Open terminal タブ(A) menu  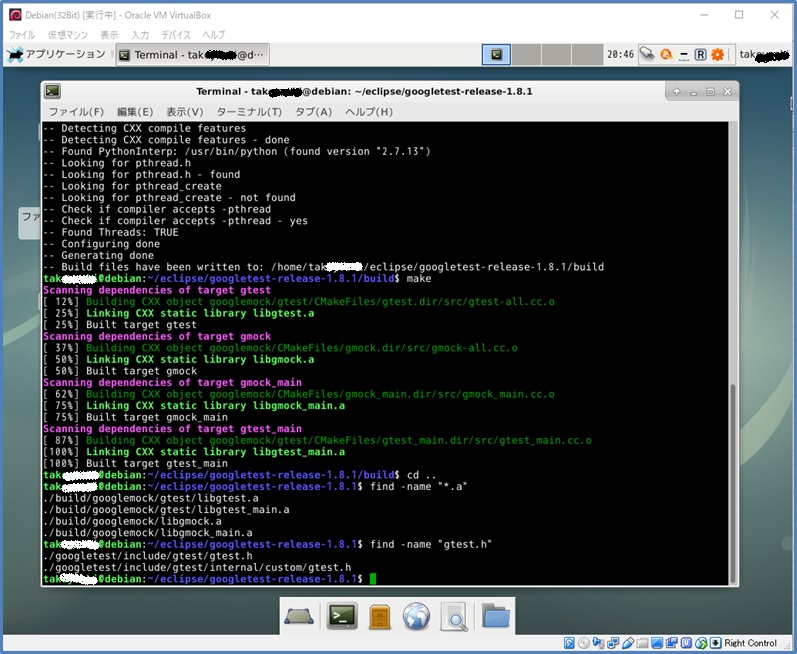click(313, 112)
